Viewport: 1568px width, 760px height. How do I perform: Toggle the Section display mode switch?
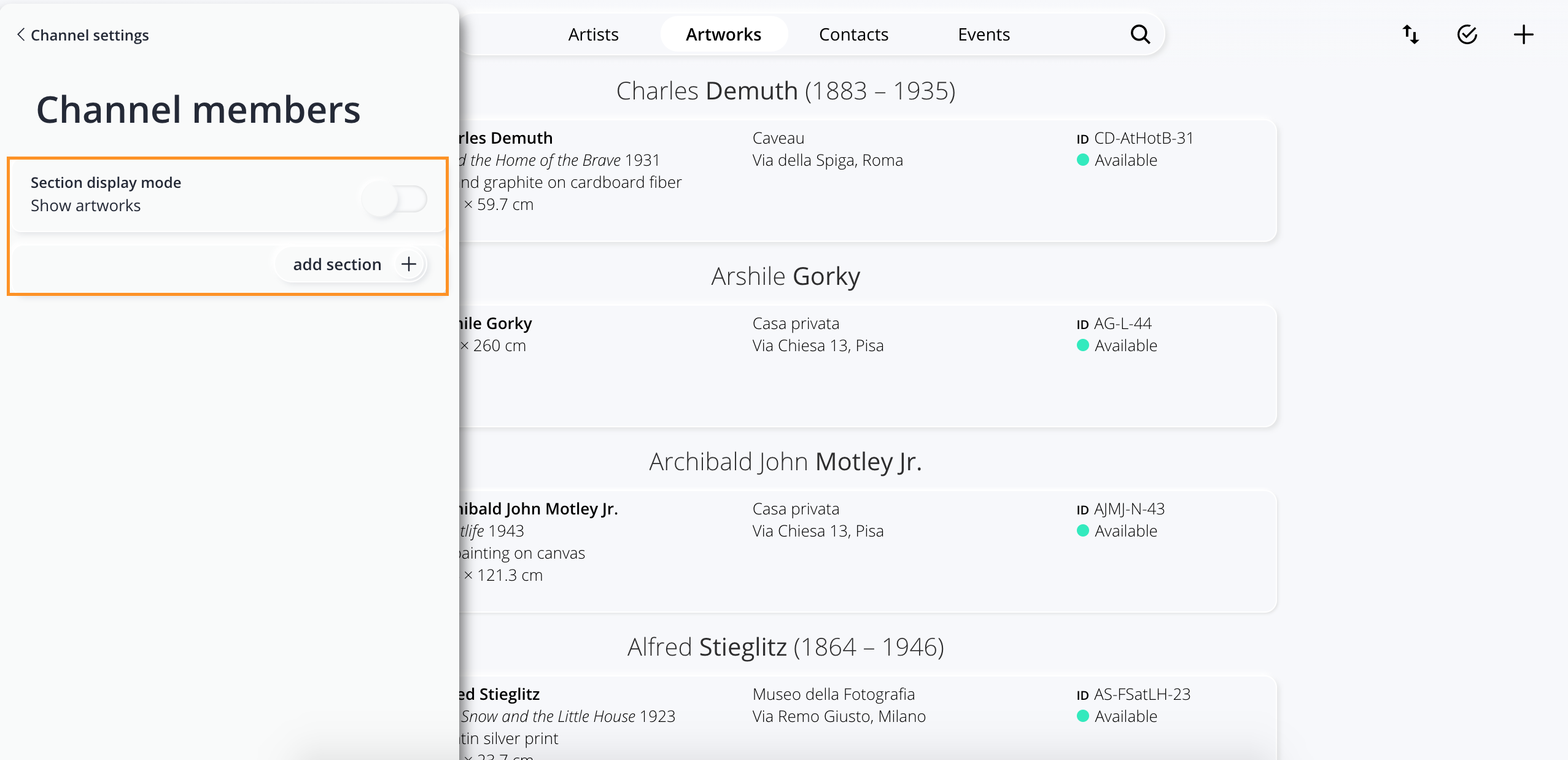point(394,198)
